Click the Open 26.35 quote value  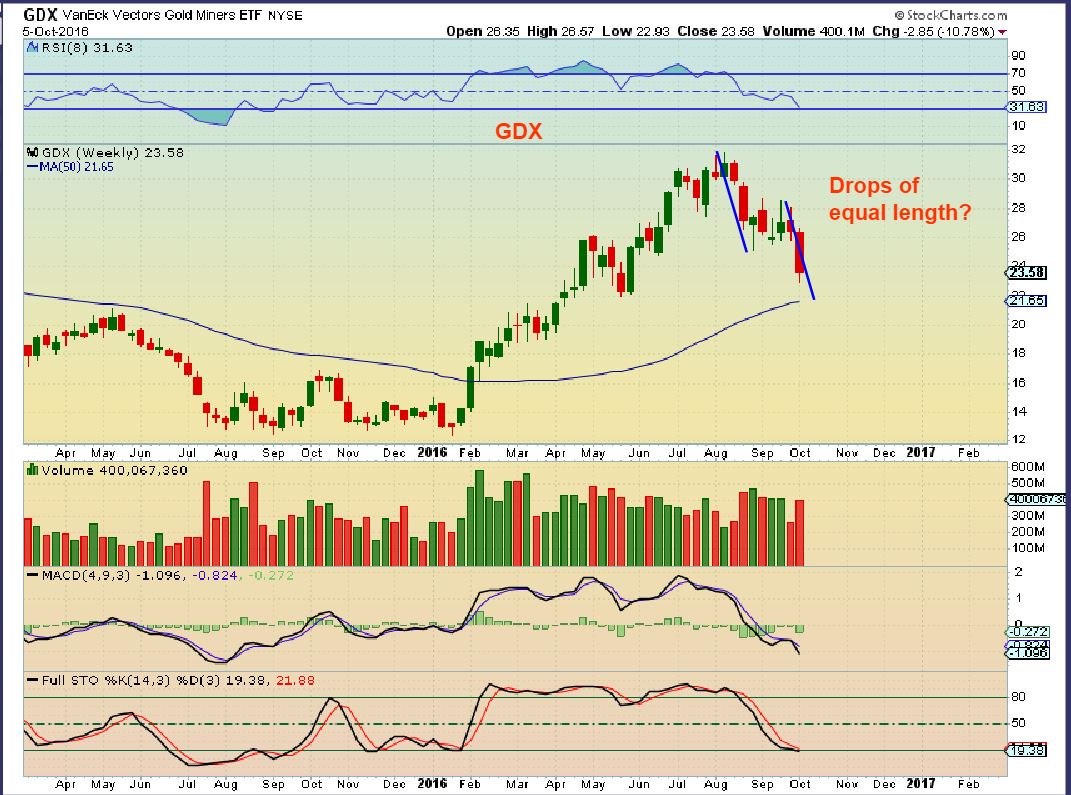[484, 31]
